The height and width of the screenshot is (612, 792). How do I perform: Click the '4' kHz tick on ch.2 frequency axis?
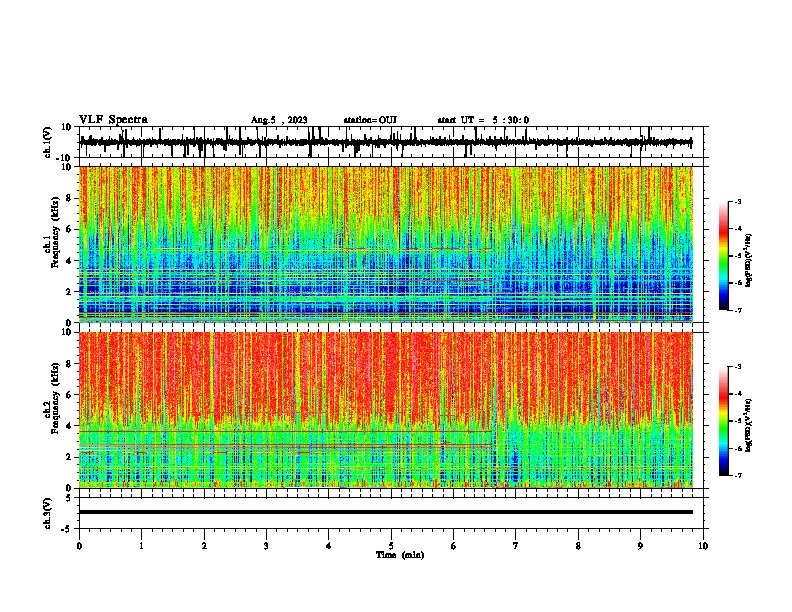[69, 426]
